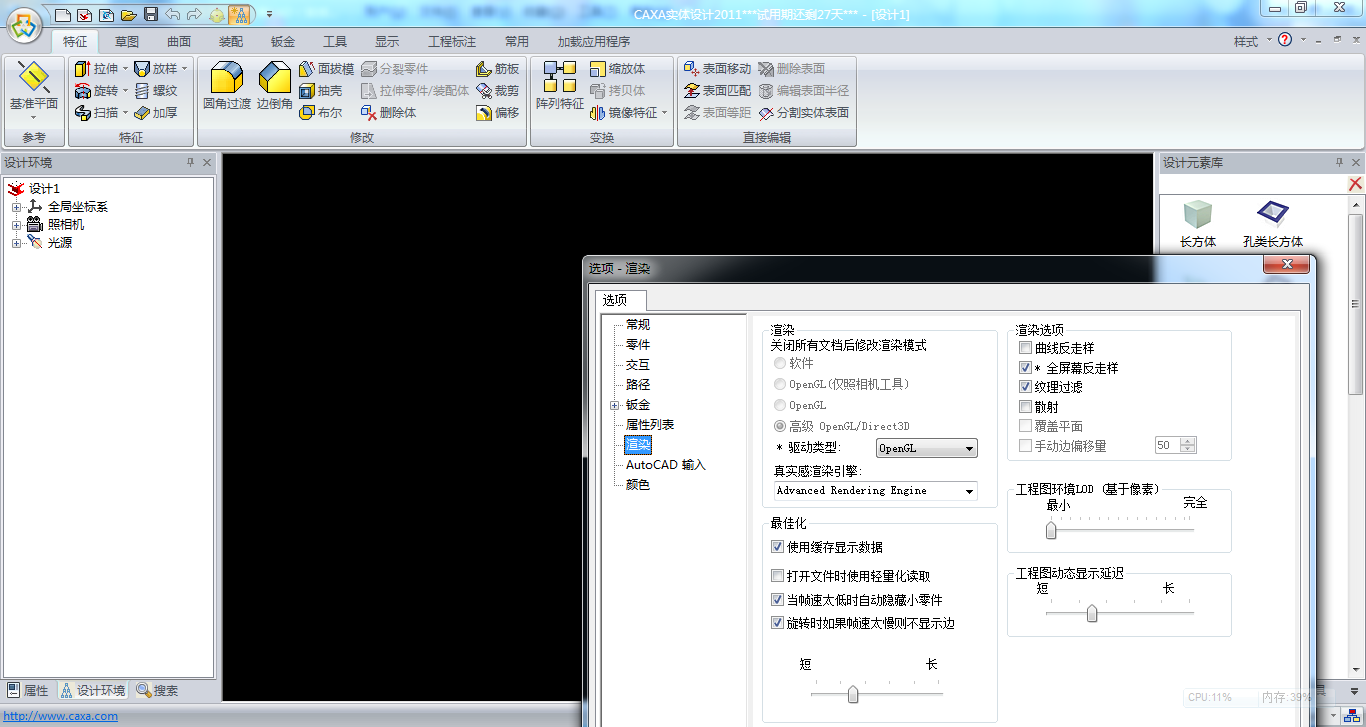The image size is (1366, 727).
Task: Expand 照相机 tree node
Action: 16,225
